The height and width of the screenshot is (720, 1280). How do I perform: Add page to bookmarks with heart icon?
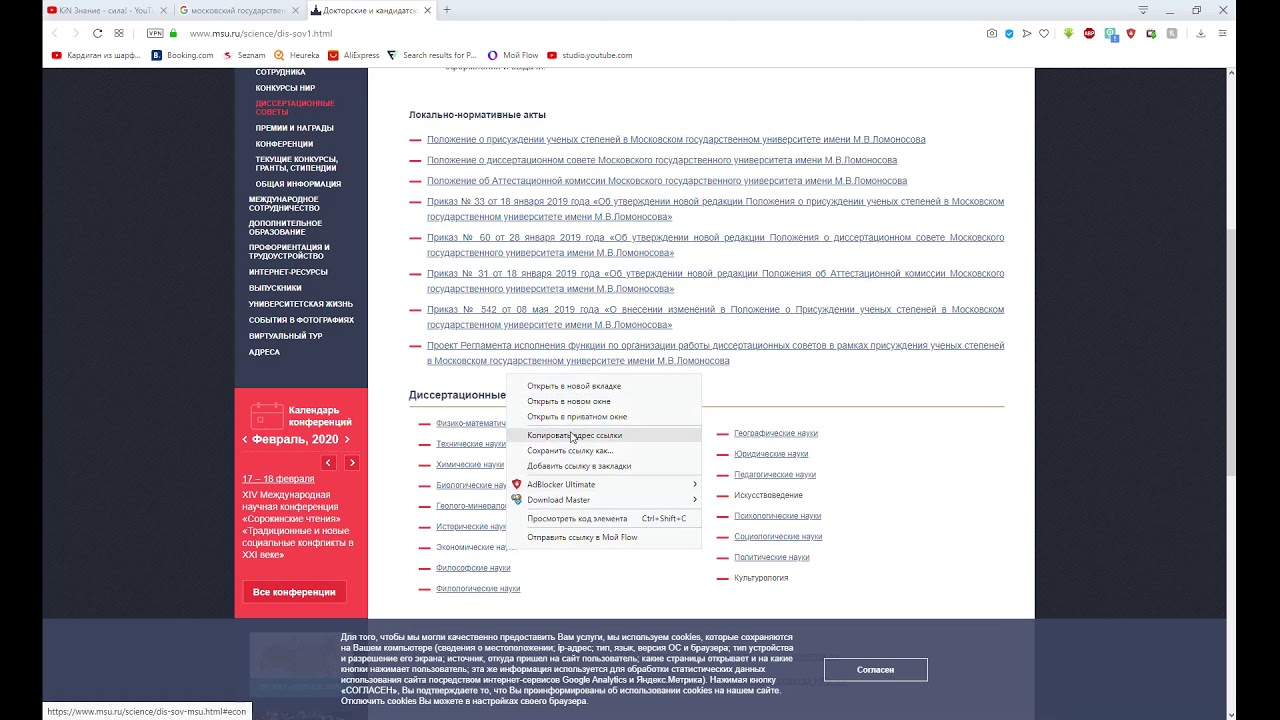pos(1044,33)
